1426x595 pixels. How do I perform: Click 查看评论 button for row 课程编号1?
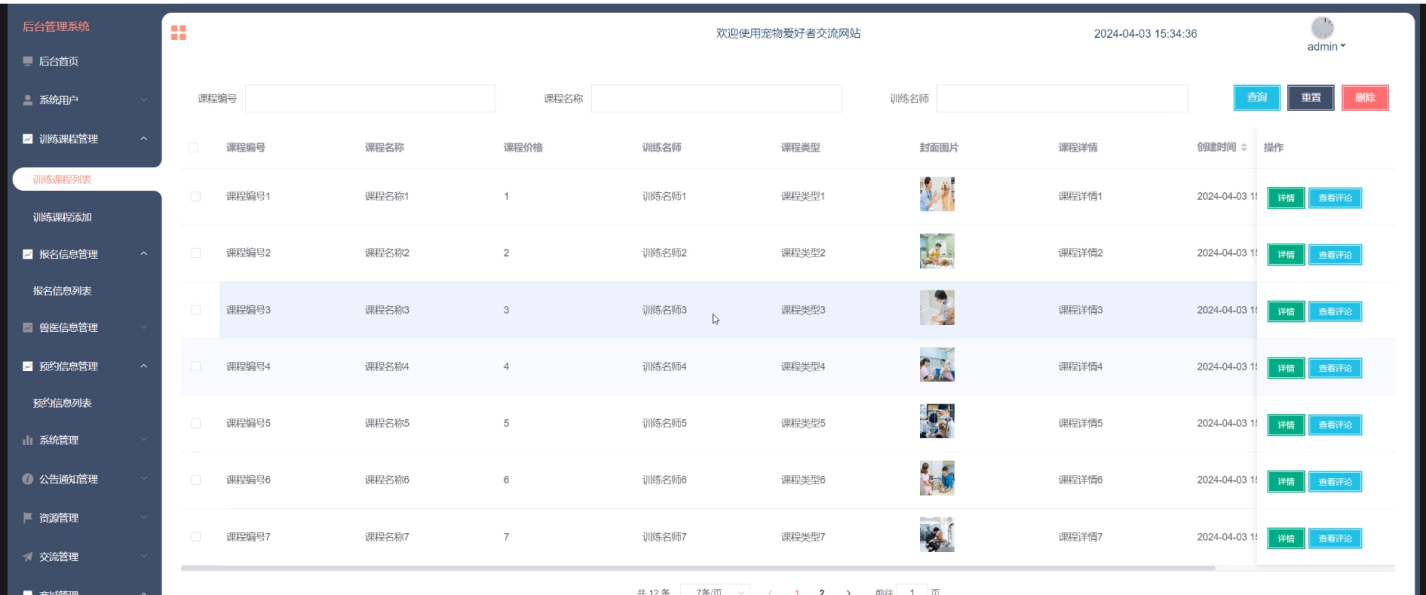[1335, 198]
